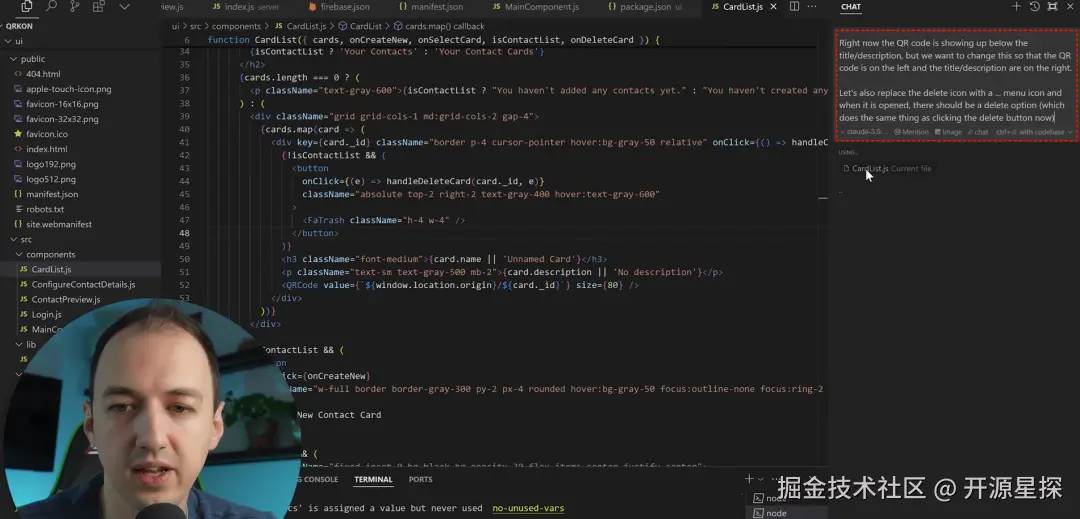
Task: Add a new terminal with plus icon
Action: 749,479
